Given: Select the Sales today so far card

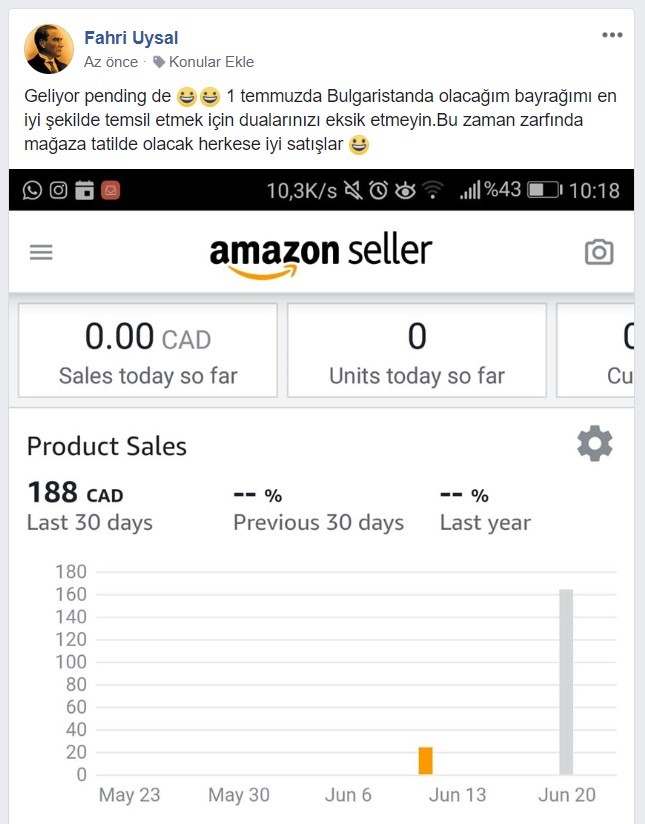Looking at the screenshot, I should point(148,351).
